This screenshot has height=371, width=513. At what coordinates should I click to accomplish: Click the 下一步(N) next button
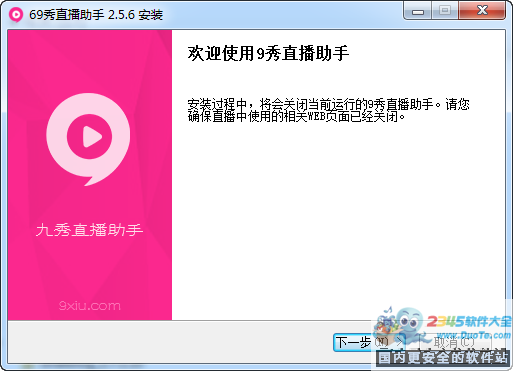point(370,342)
